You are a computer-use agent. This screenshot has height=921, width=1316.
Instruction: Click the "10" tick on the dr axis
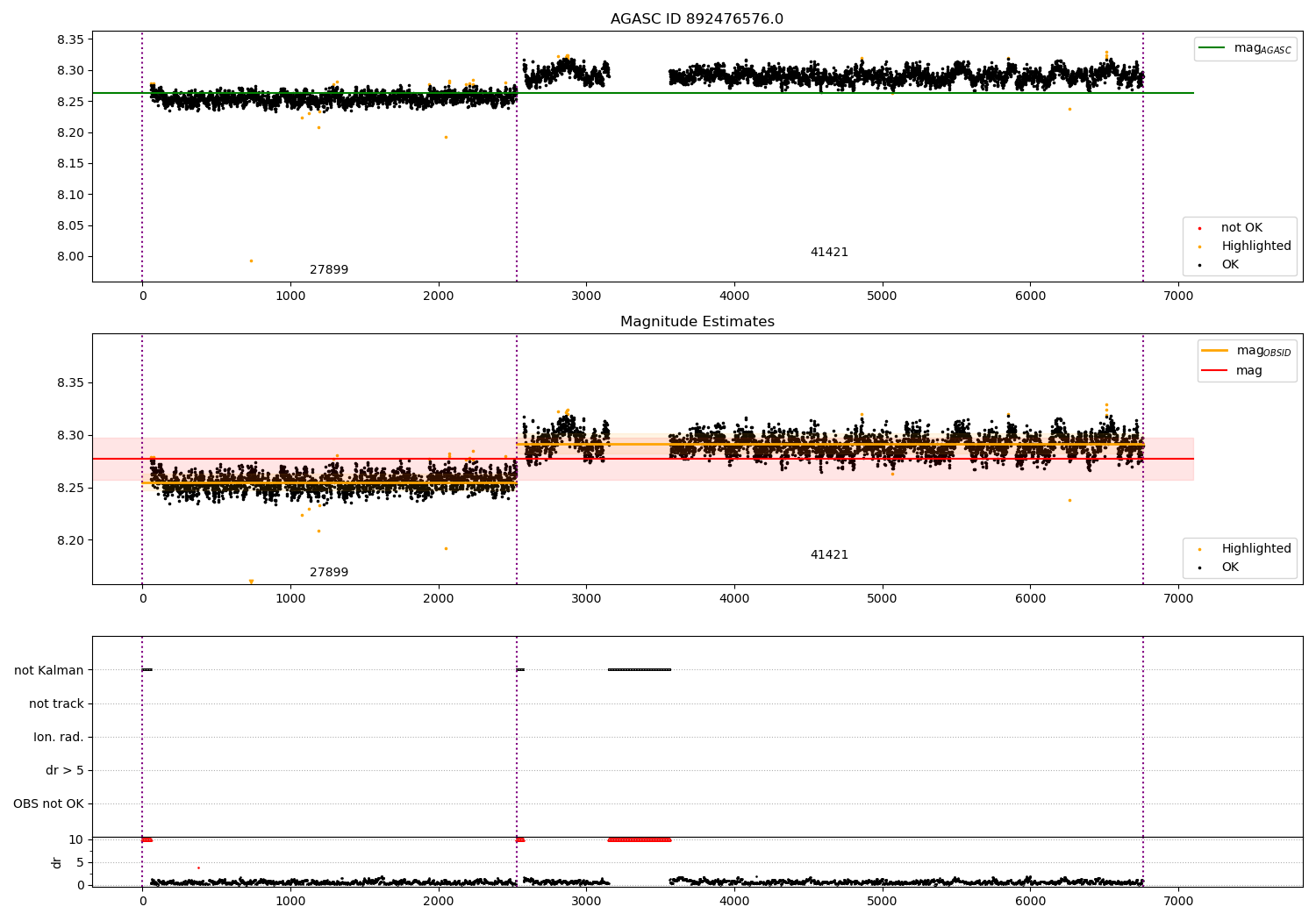(x=76, y=839)
